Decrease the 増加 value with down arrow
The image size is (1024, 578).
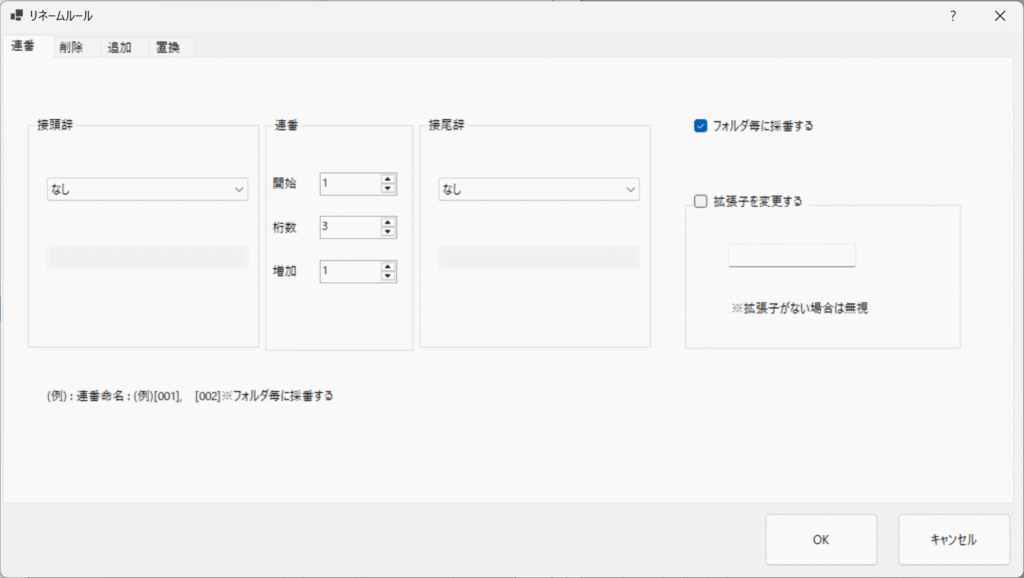point(388,276)
